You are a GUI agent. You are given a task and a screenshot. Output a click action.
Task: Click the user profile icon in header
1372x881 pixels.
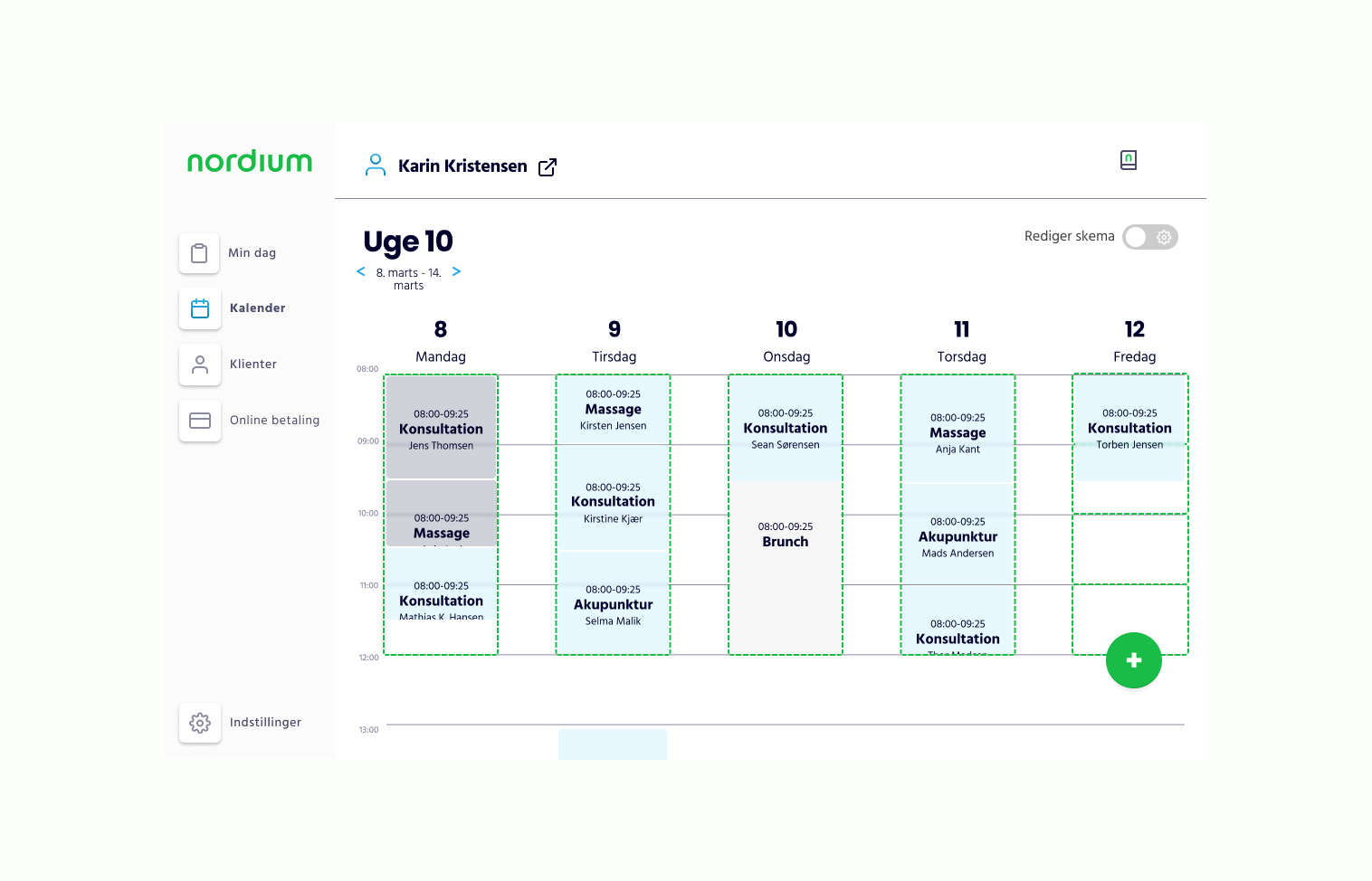pos(375,165)
